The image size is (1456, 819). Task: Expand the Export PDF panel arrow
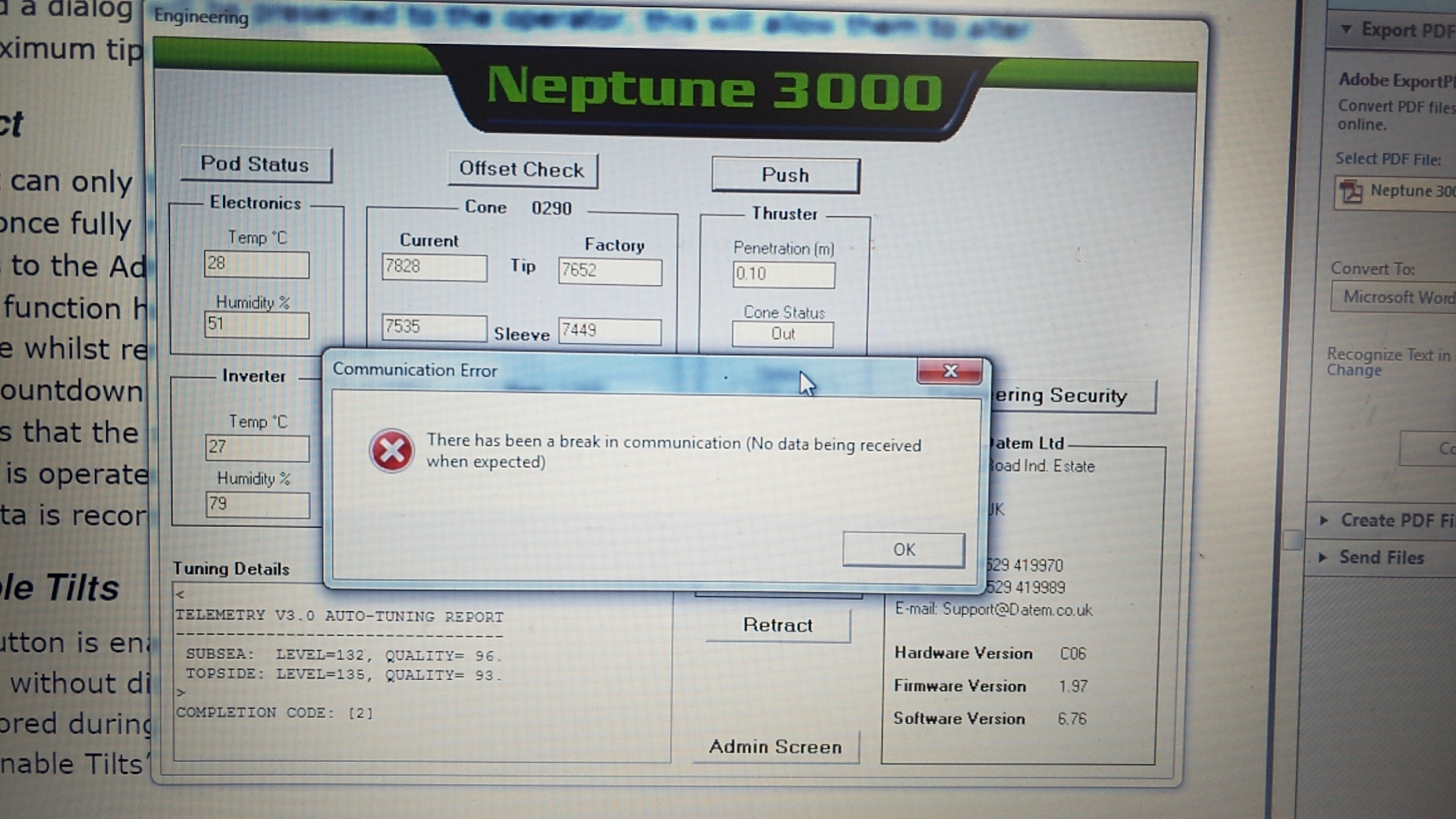pyautogui.click(x=1346, y=30)
